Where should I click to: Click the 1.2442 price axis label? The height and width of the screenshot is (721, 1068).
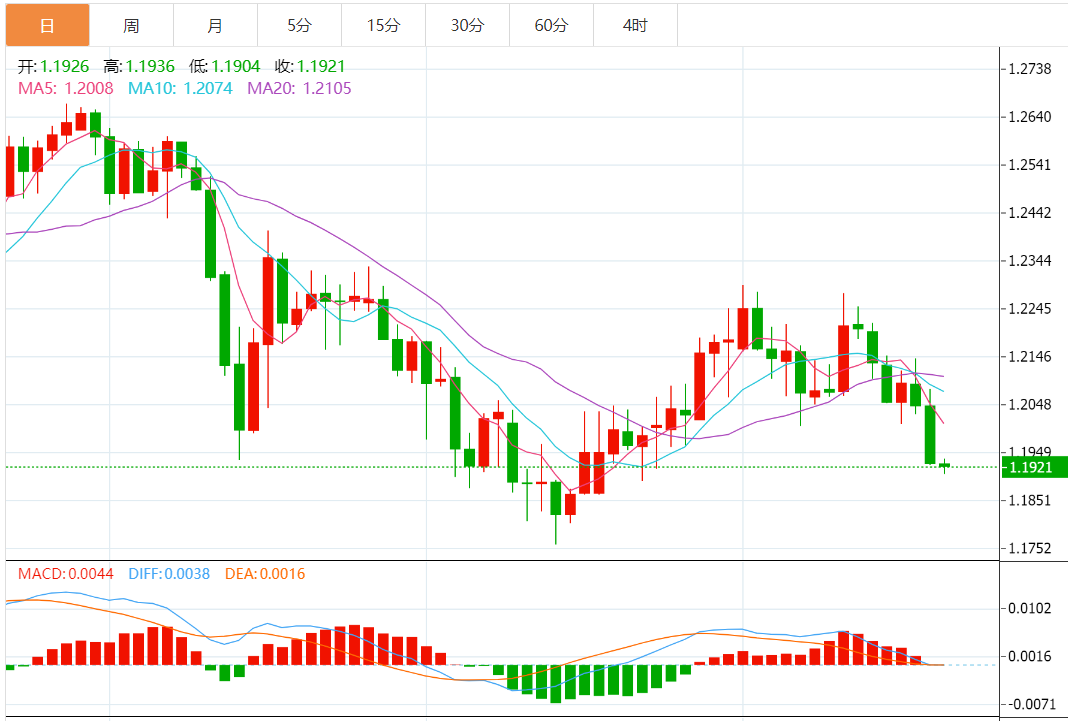1030,212
